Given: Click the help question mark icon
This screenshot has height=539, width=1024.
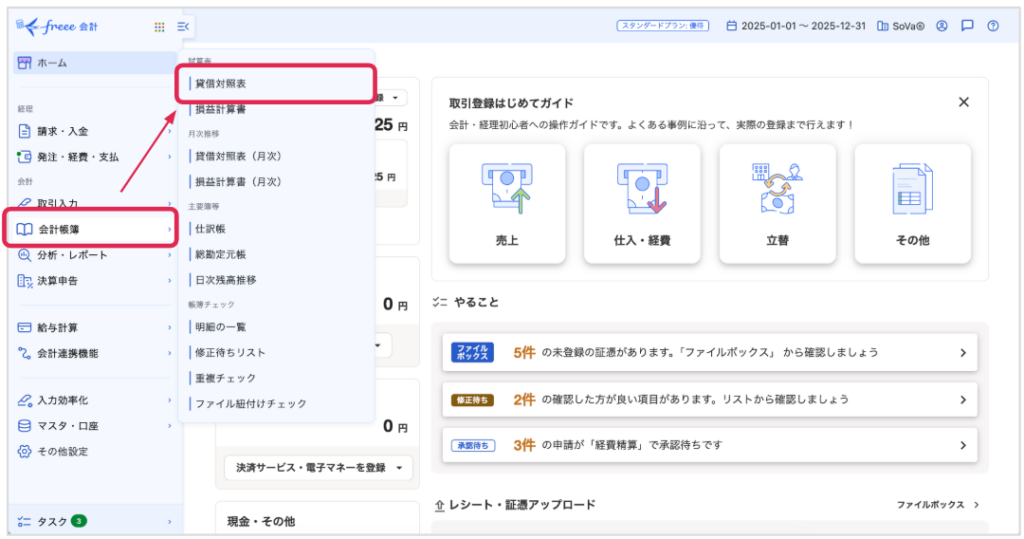Looking at the screenshot, I should point(992,26).
